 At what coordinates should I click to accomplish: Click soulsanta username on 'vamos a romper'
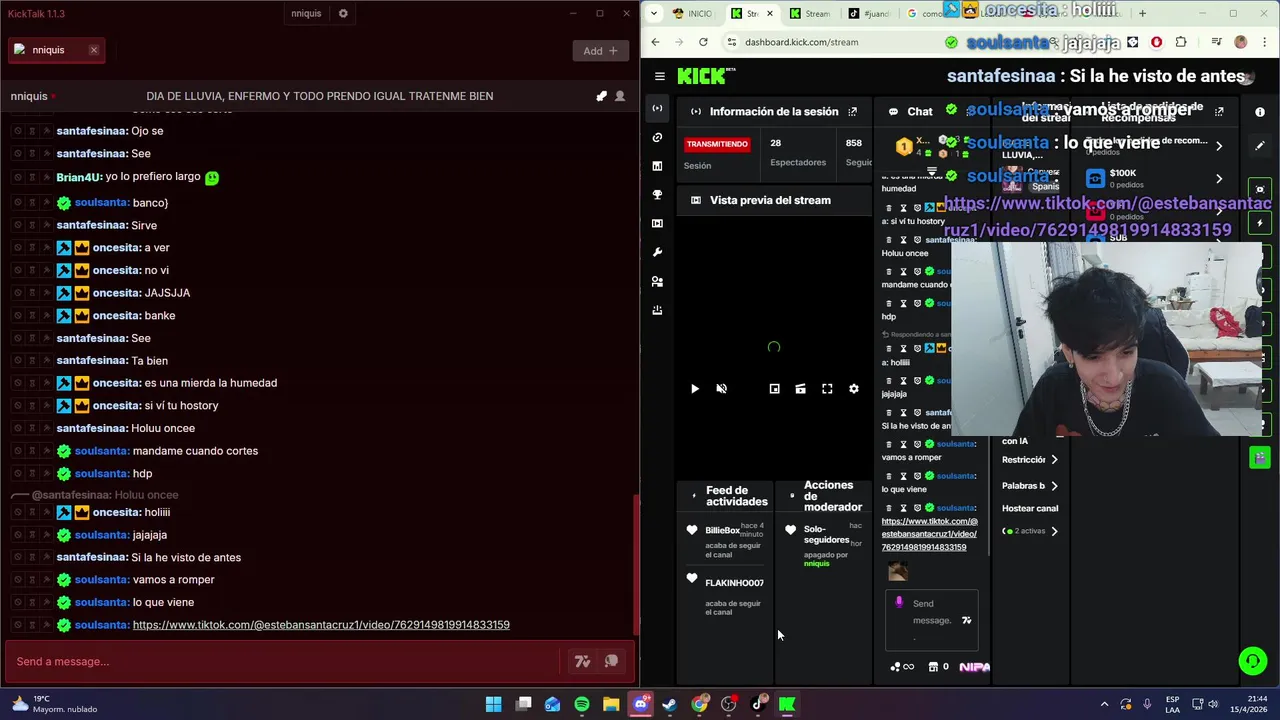tap(101, 580)
